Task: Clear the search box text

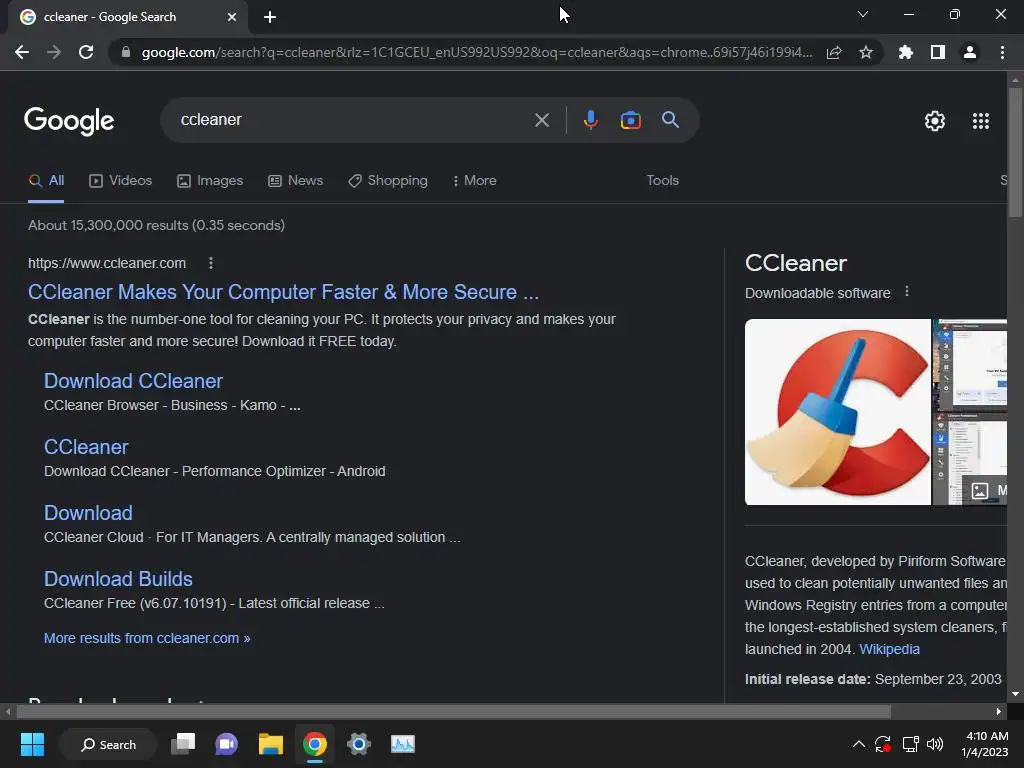Action: point(541,120)
